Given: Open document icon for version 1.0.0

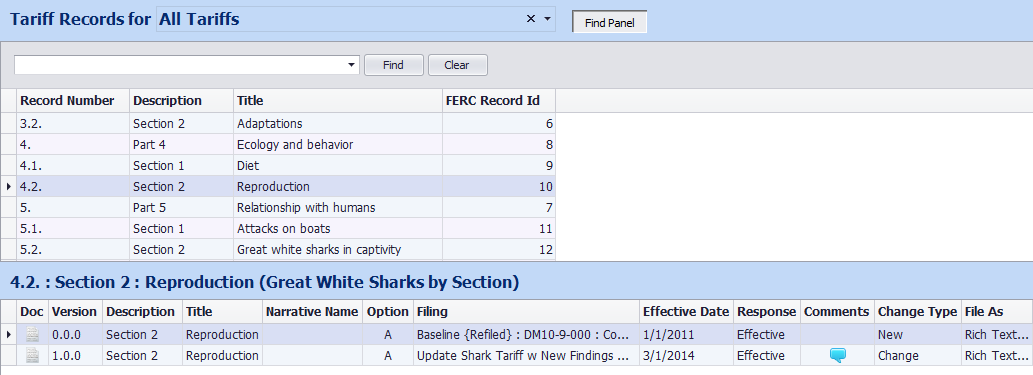Looking at the screenshot, I should [32, 356].
